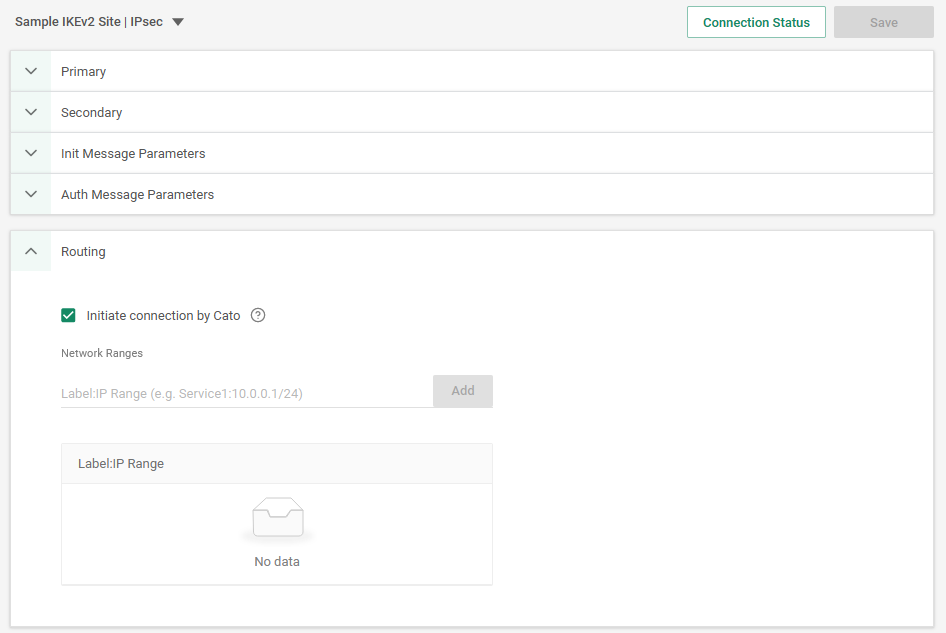Viewport: 946px width, 633px height.
Task: Click the Label:IP Range table column header
Action: coord(121,464)
